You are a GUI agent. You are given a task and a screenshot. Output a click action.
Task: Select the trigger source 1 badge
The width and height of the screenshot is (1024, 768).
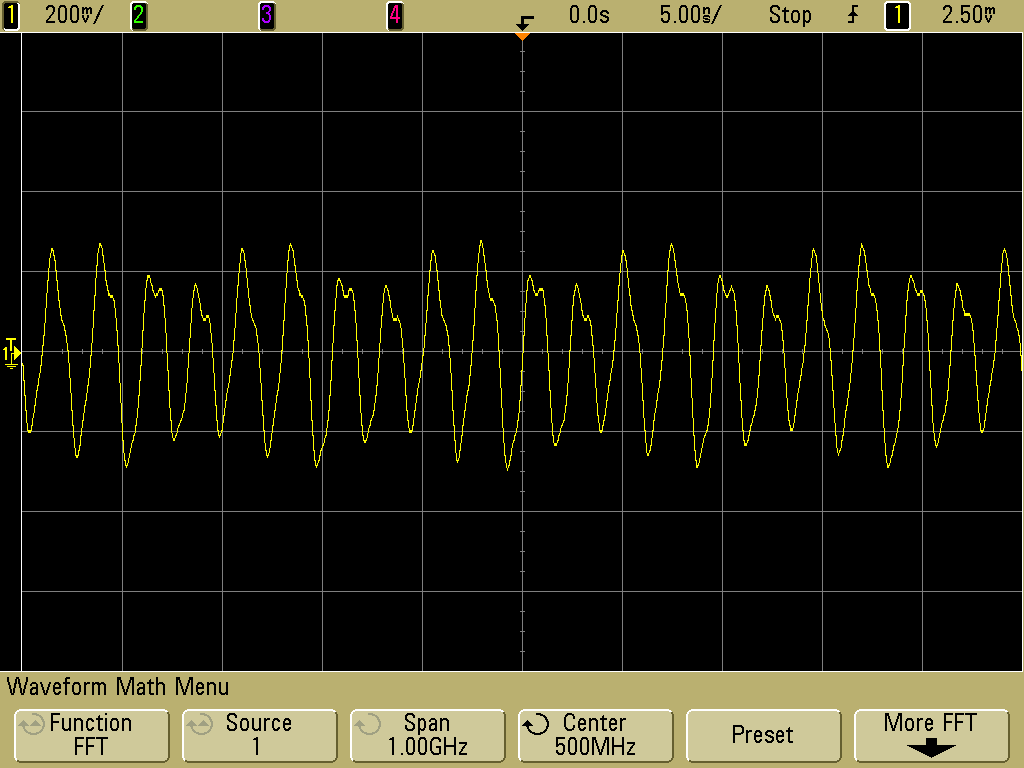897,15
